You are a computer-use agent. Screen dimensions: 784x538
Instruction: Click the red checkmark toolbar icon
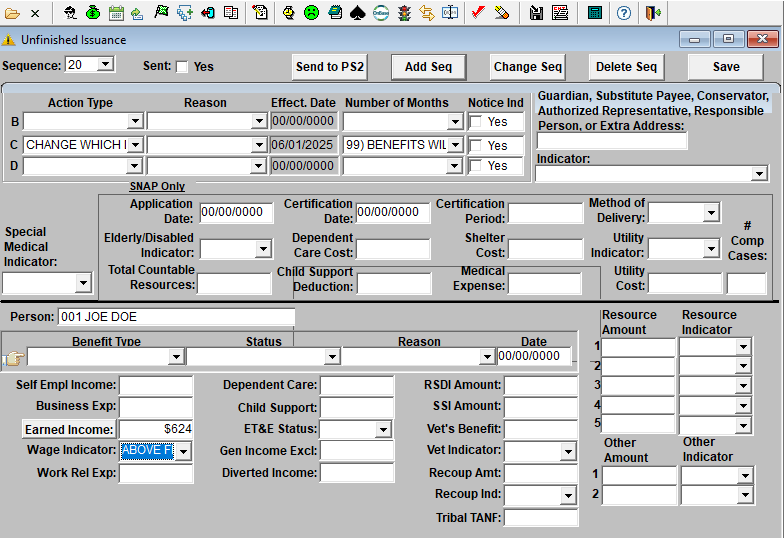coord(478,12)
